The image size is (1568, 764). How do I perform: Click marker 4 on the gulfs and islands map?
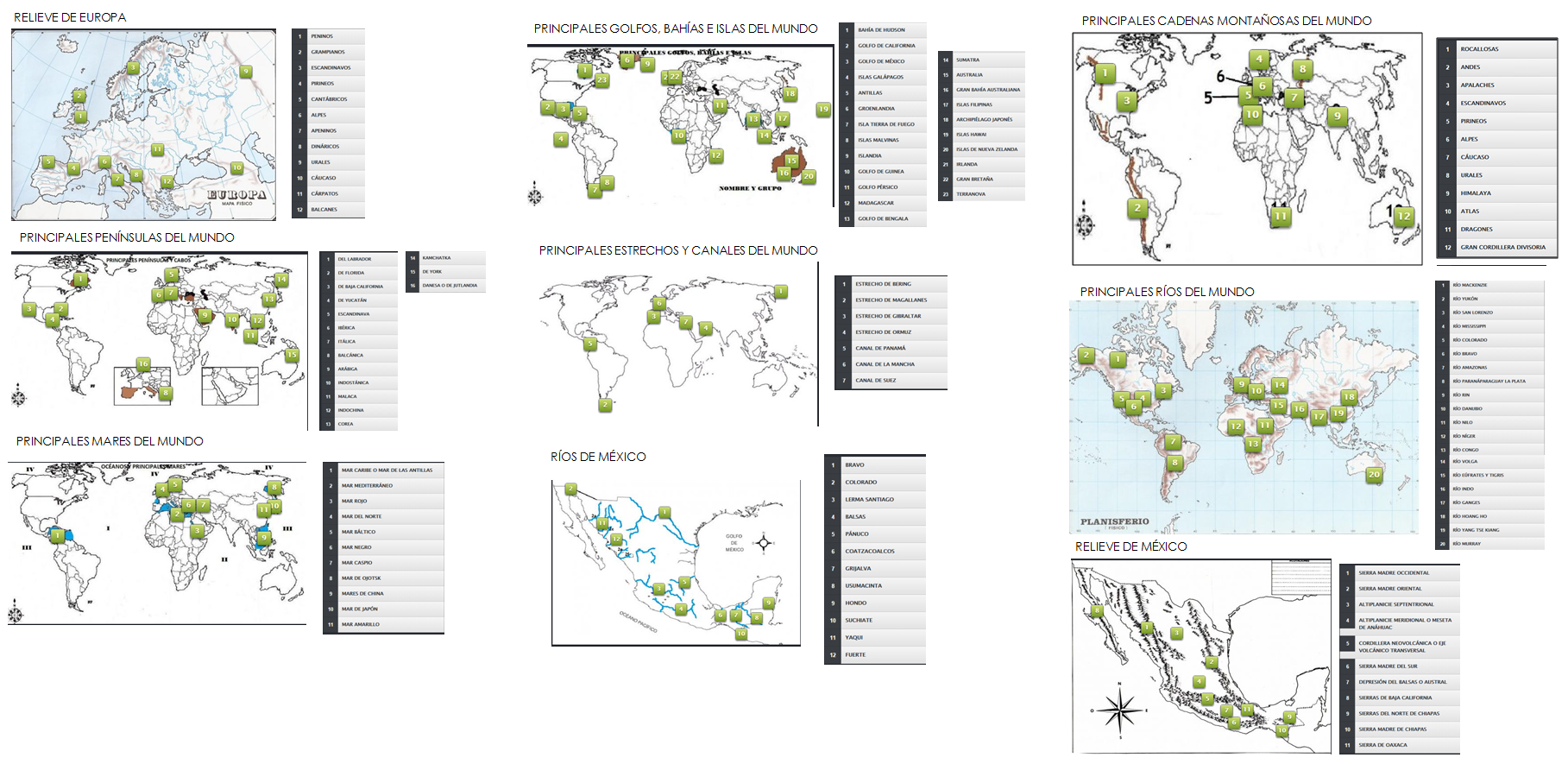(561, 138)
